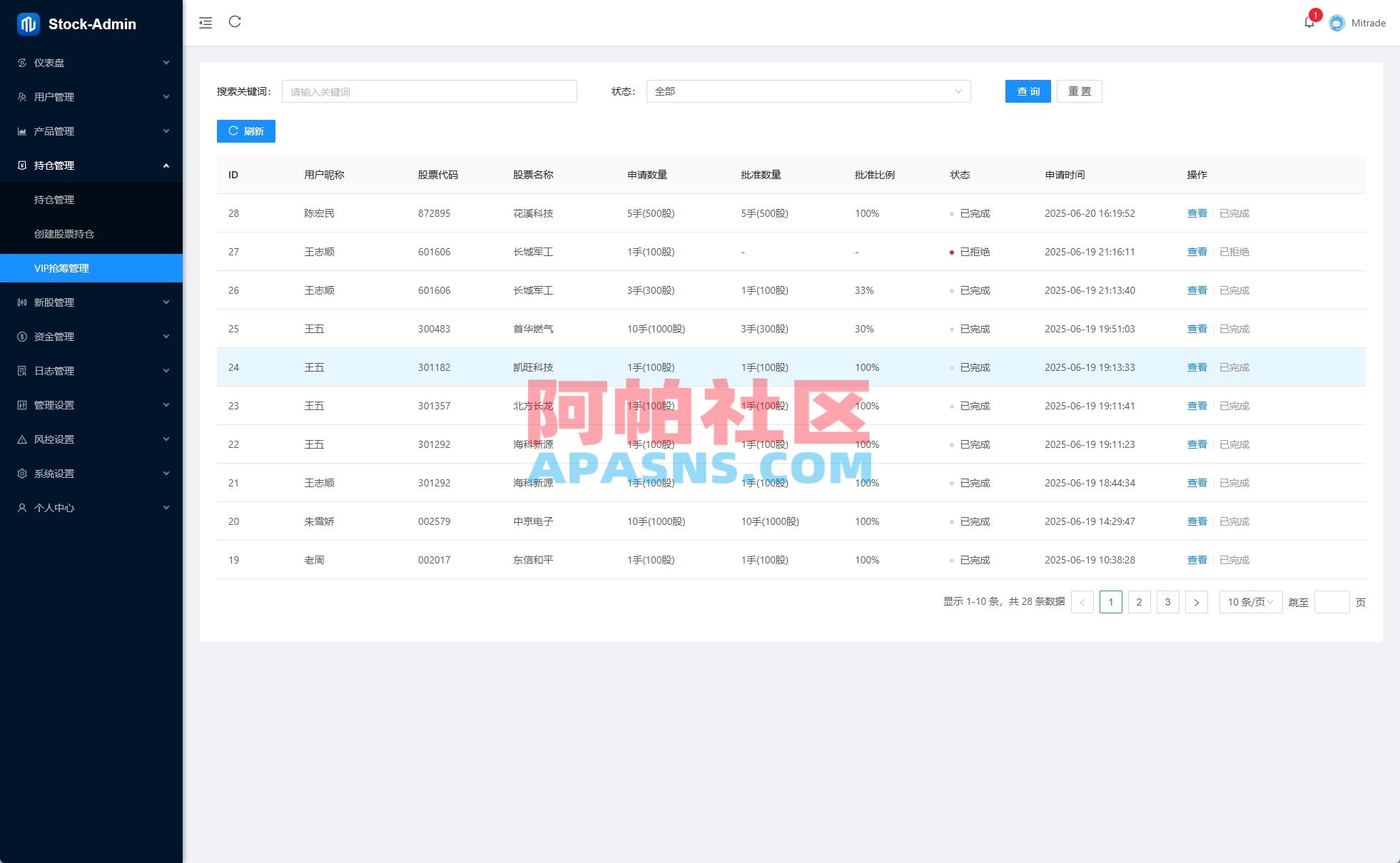
Task: Select the 仪表盘 dashboard icon in sidebar
Action: 21,63
